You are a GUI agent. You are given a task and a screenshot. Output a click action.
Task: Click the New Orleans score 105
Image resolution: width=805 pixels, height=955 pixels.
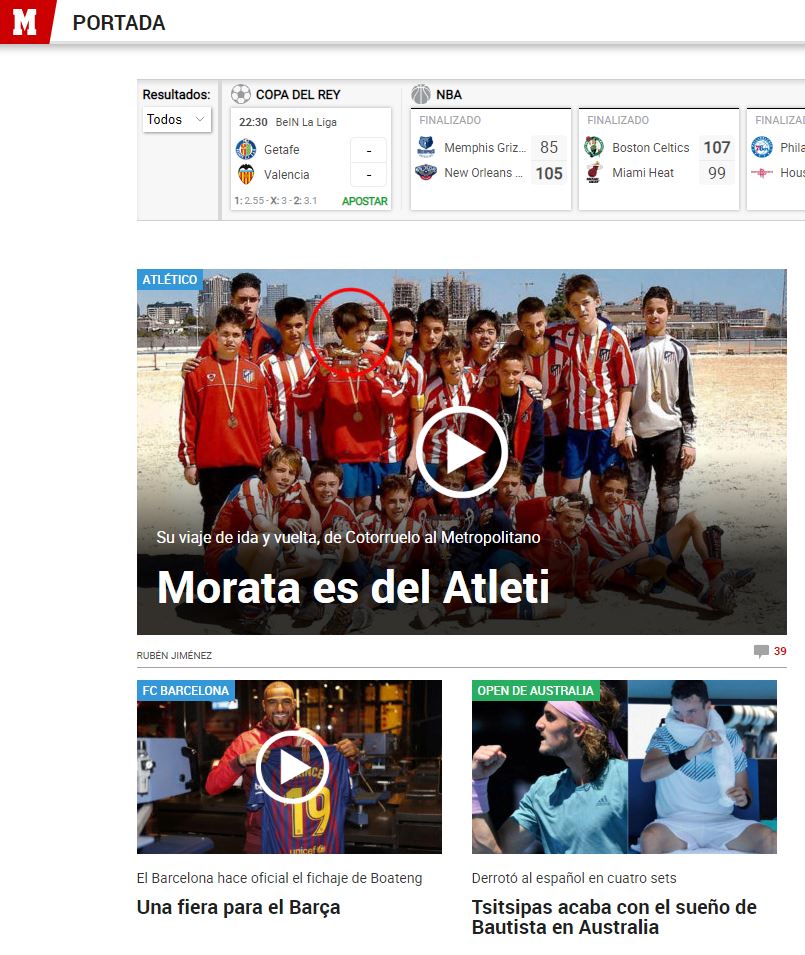pyautogui.click(x=549, y=174)
